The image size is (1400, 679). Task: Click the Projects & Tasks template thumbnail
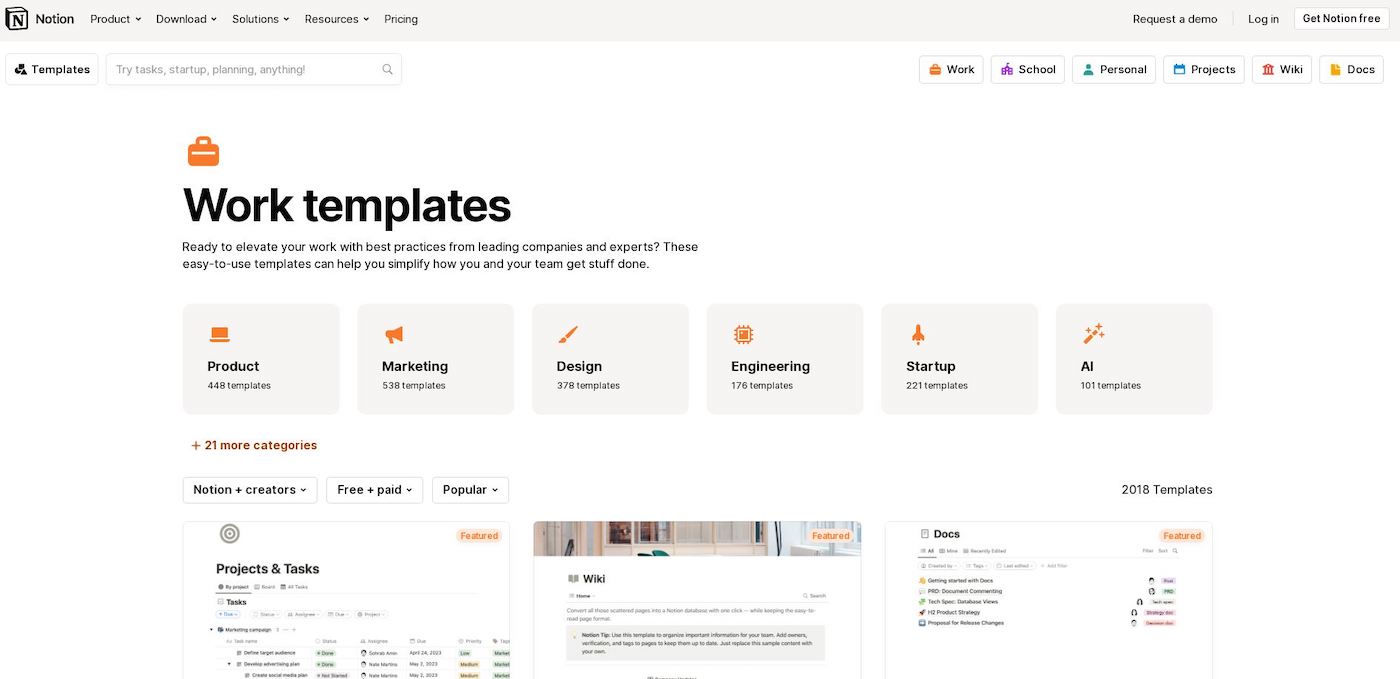pos(346,598)
